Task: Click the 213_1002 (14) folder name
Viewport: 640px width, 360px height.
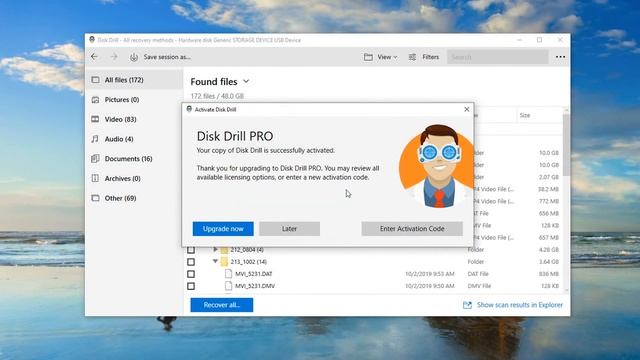Action: (x=249, y=262)
